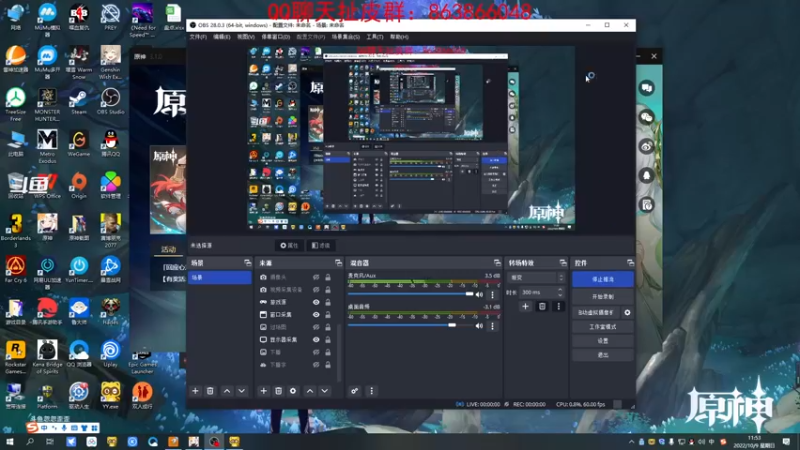Pop out the Audio Mixer dock panel

497,263
